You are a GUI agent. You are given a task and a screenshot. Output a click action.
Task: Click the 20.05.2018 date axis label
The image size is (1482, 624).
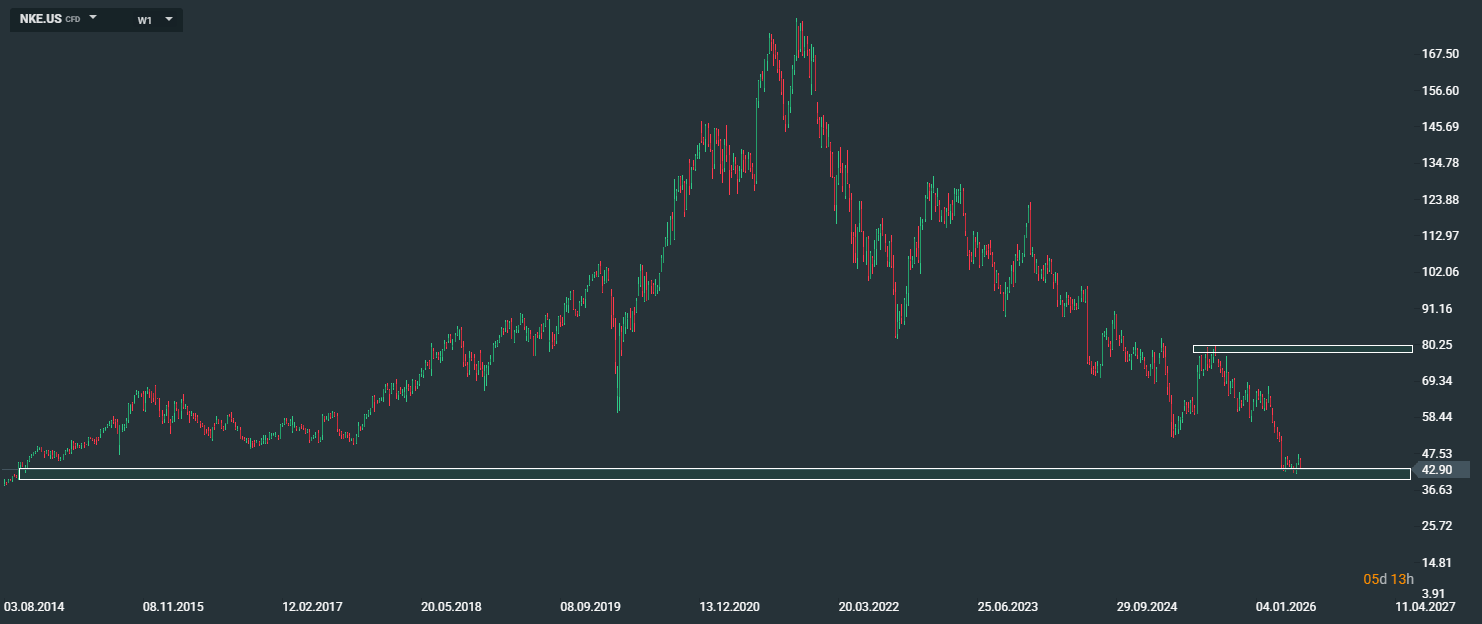pyautogui.click(x=452, y=607)
